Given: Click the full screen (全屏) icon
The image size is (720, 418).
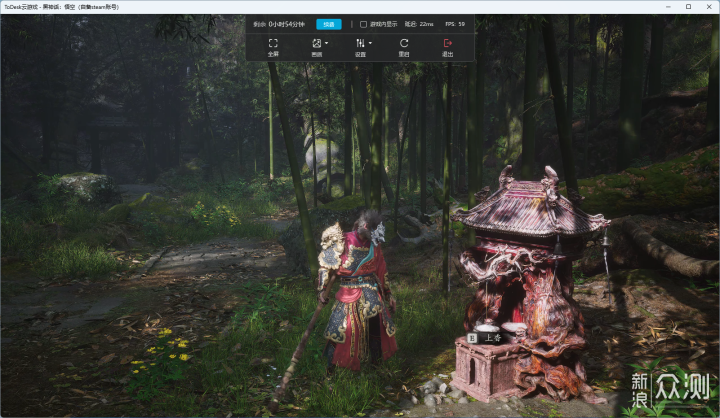Looking at the screenshot, I should coord(273,43).
